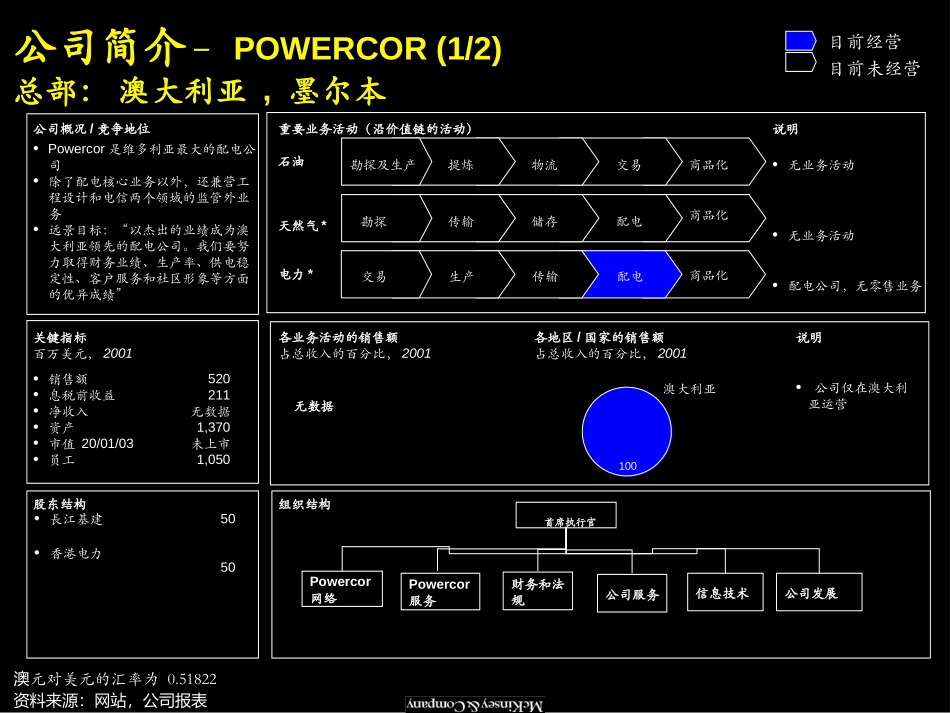Click the McKinsey & Company logo
Viewport: 950px width, 713px height.
475,705
